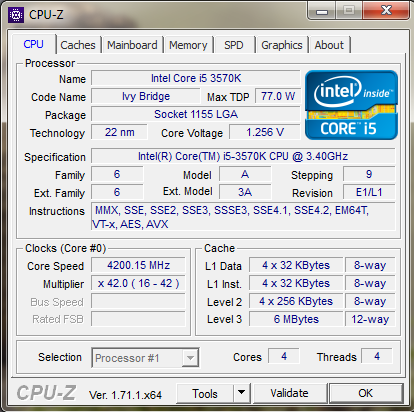414x412 pixels.
Task: Click the empty Bus Speed field
Action: click(138, 301)
